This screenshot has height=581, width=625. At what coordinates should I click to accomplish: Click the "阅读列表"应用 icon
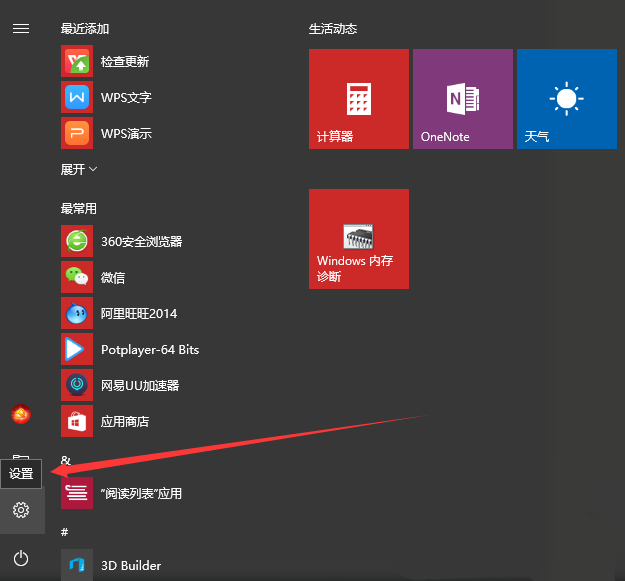click(77, 493)
